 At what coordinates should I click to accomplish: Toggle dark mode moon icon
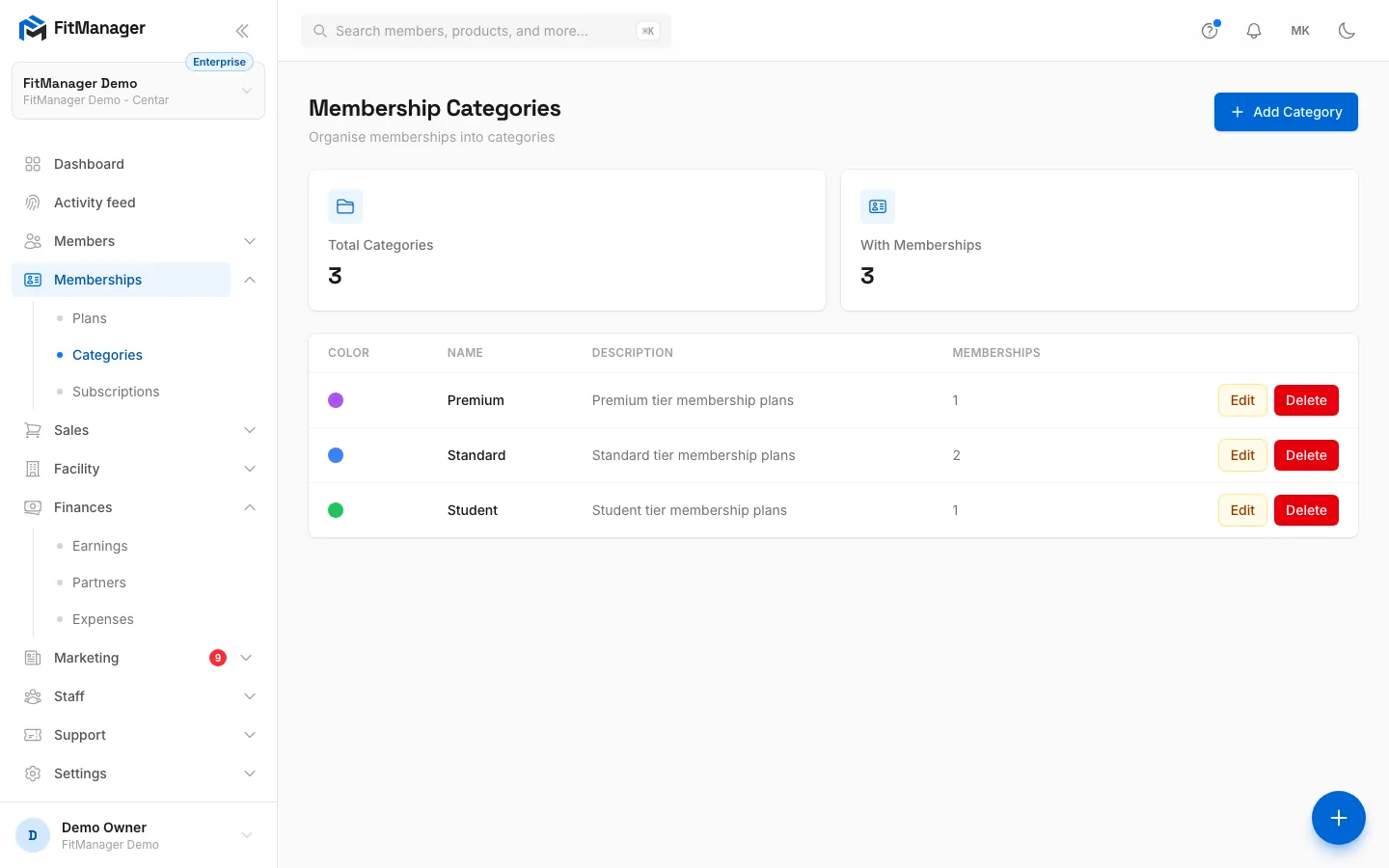coord(1347,31)
